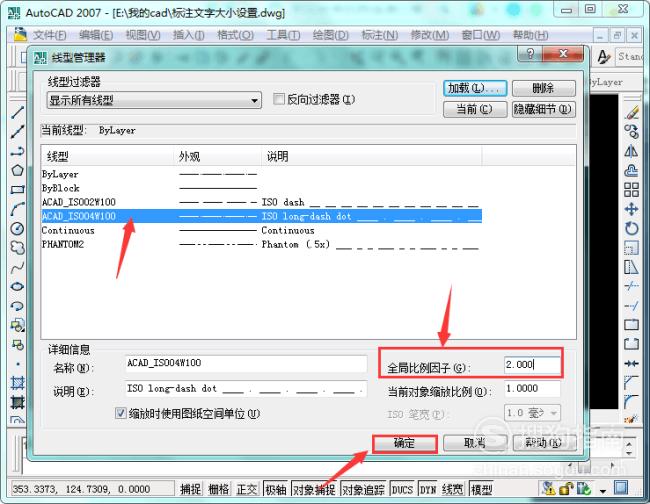This screenshot has height=504, width=650.
Task: Toggle 正交 ortho mode in status bar
Action: click(x=247, y=489)
